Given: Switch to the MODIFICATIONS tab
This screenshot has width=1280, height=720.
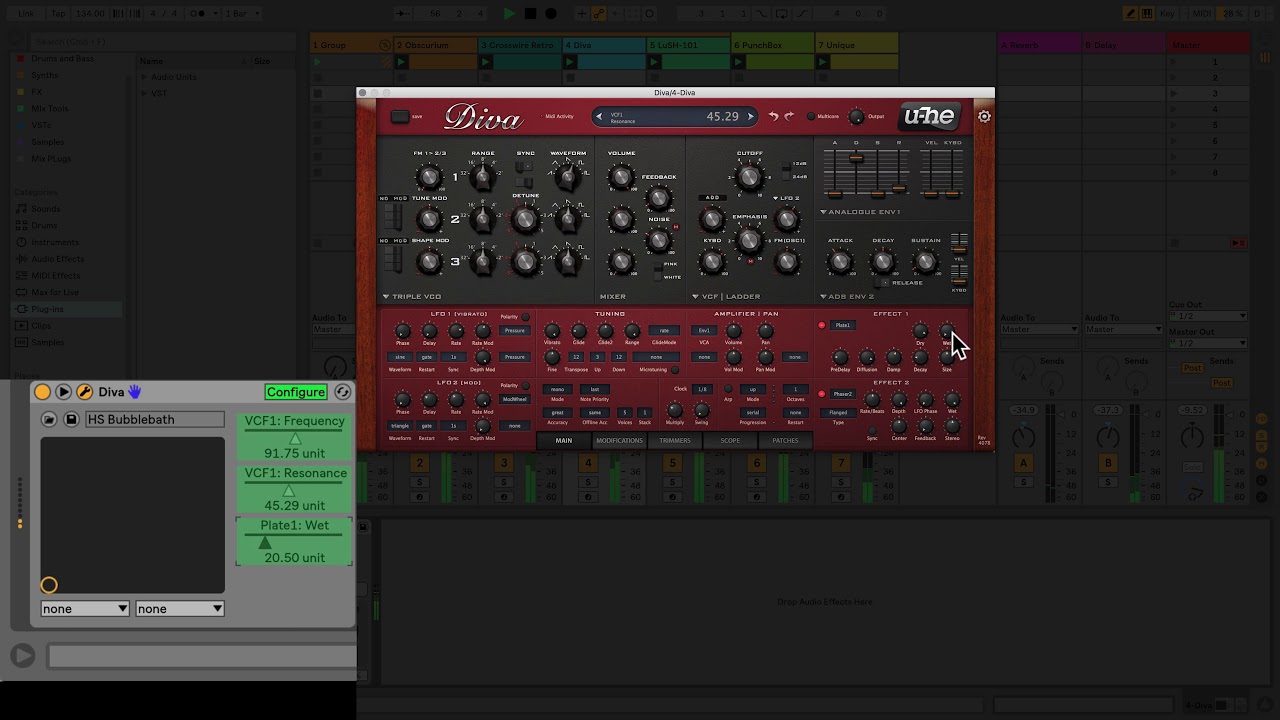Looking at the screenshot, I should [619, 441].
